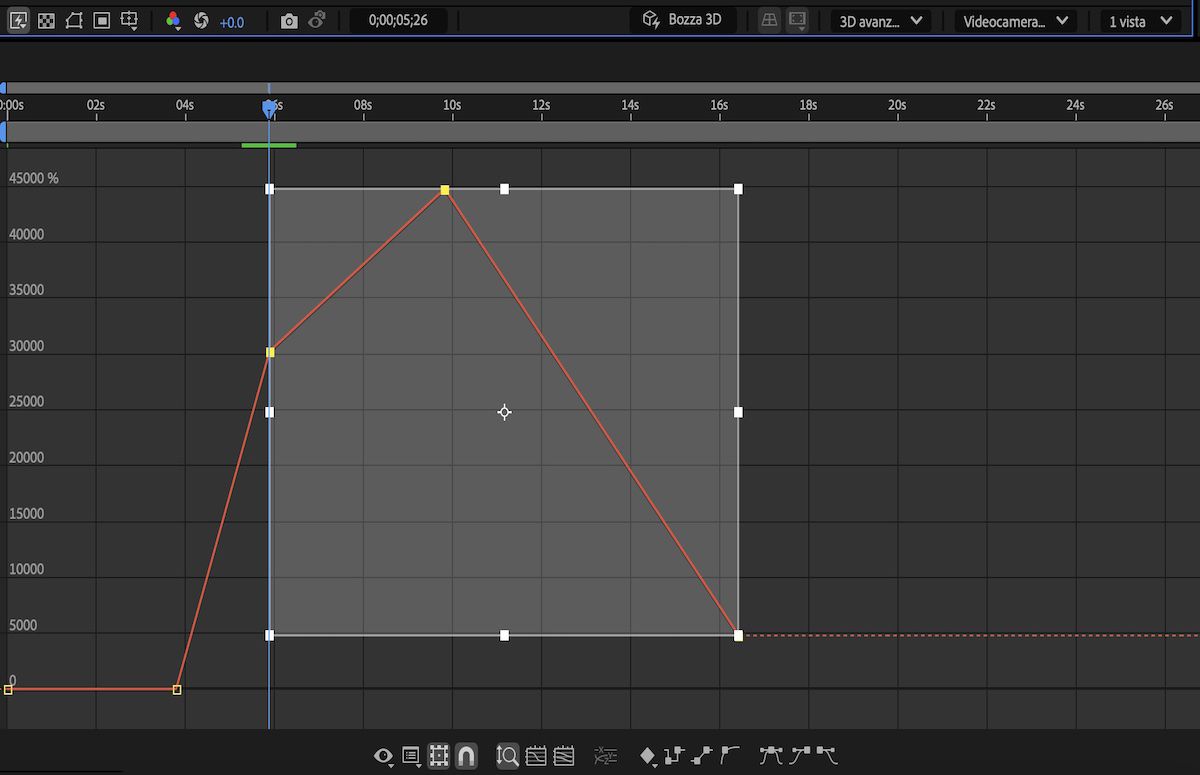Select the Separate Dimensions icon

[606, 756]
